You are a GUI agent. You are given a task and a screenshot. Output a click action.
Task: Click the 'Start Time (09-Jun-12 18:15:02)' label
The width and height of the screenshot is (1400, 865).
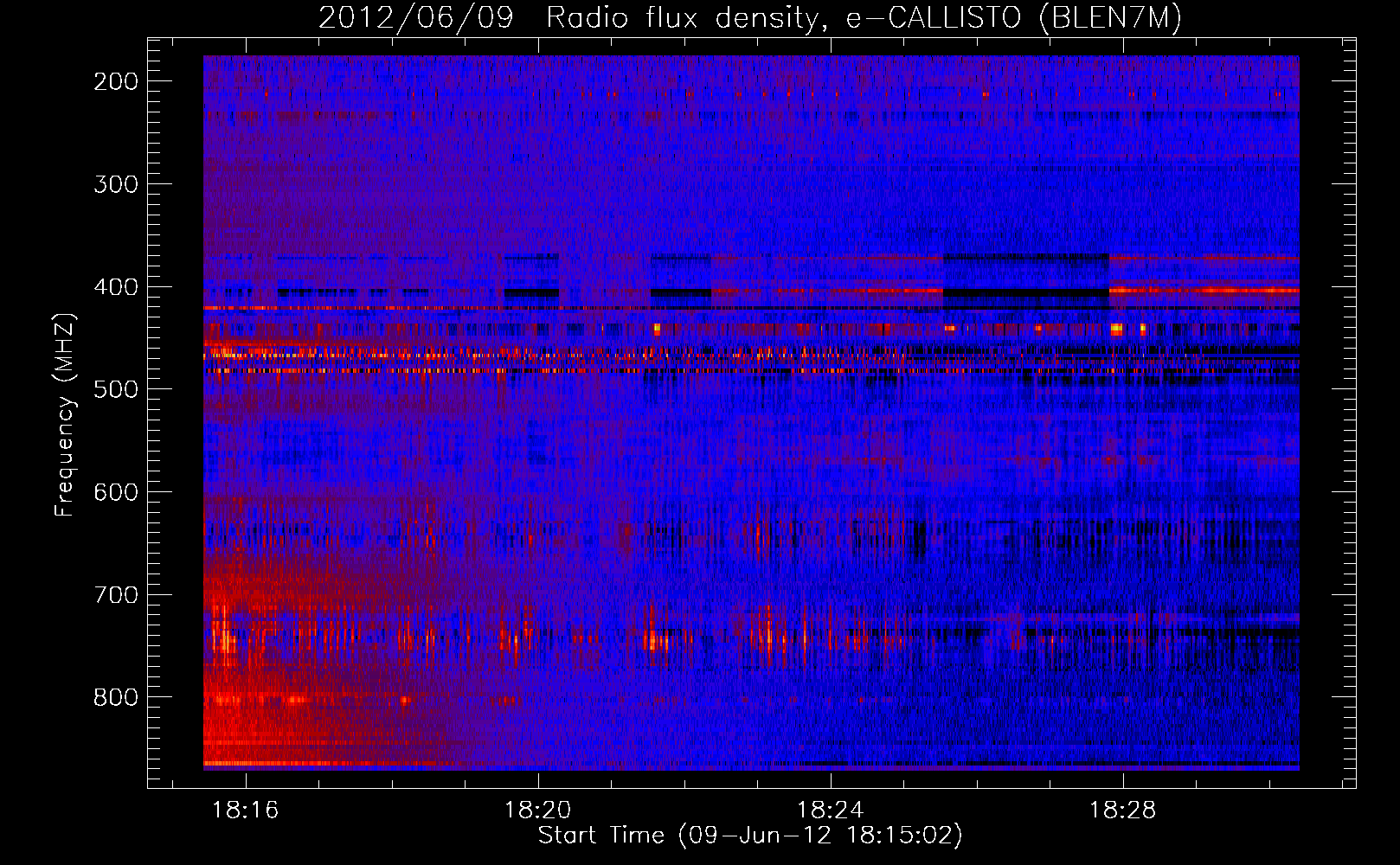750,836
